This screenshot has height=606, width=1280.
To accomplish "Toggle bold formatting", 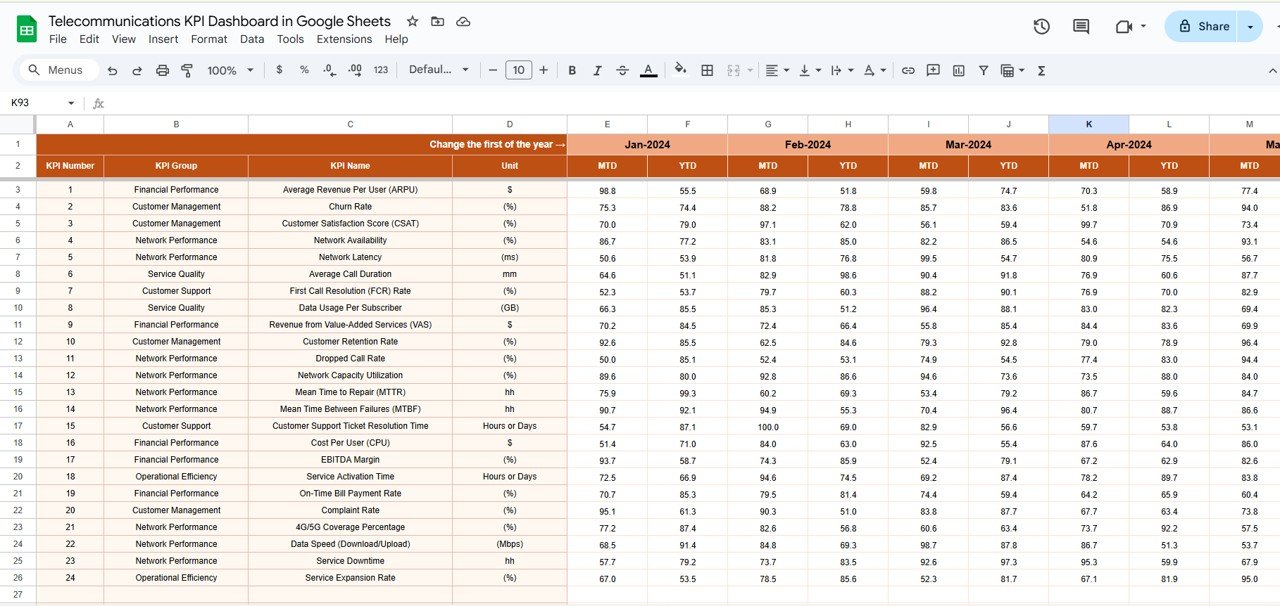I will tap(572, 70).
